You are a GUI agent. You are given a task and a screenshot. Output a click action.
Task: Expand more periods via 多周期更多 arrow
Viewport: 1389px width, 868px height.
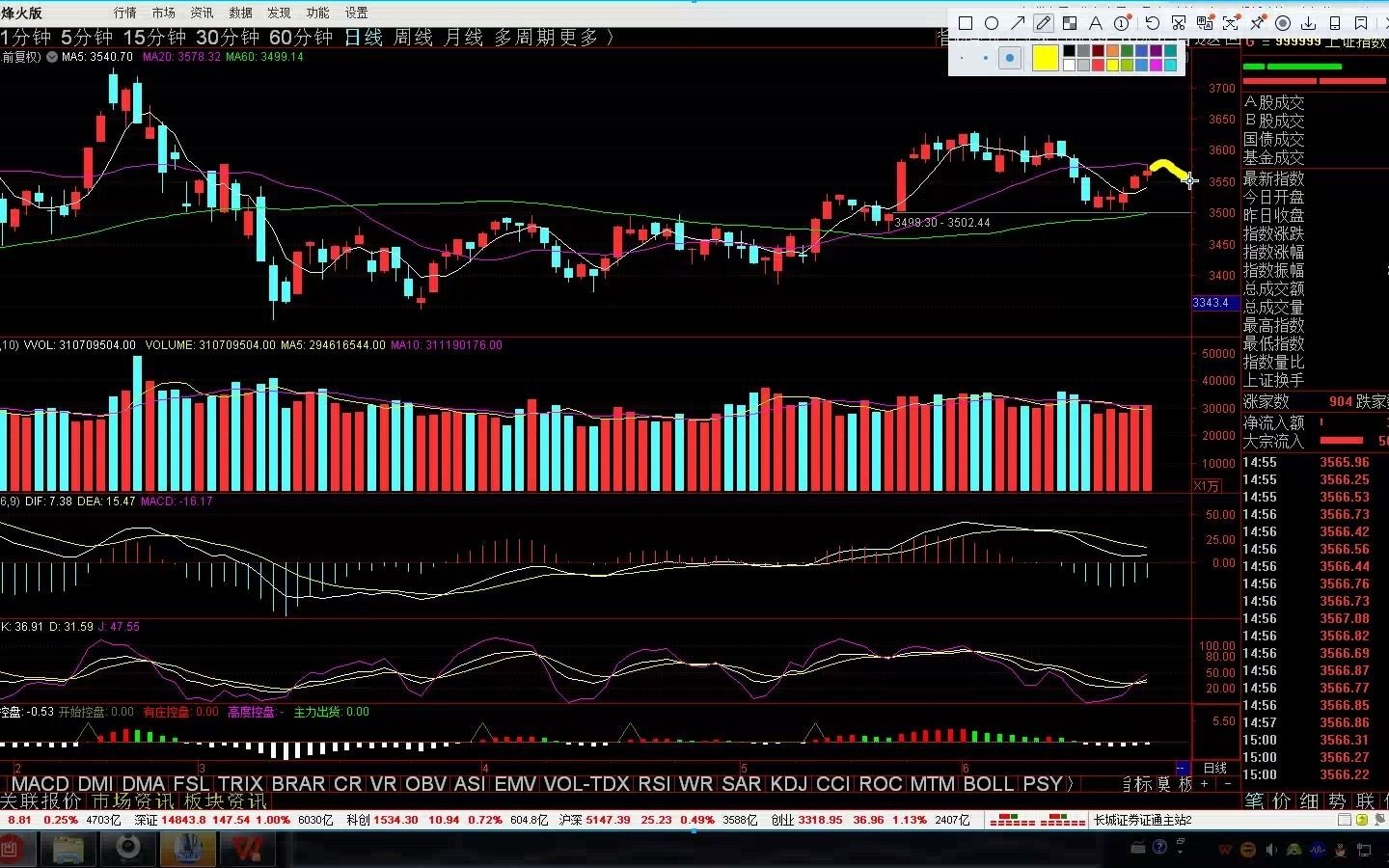[x=610, y=38]
